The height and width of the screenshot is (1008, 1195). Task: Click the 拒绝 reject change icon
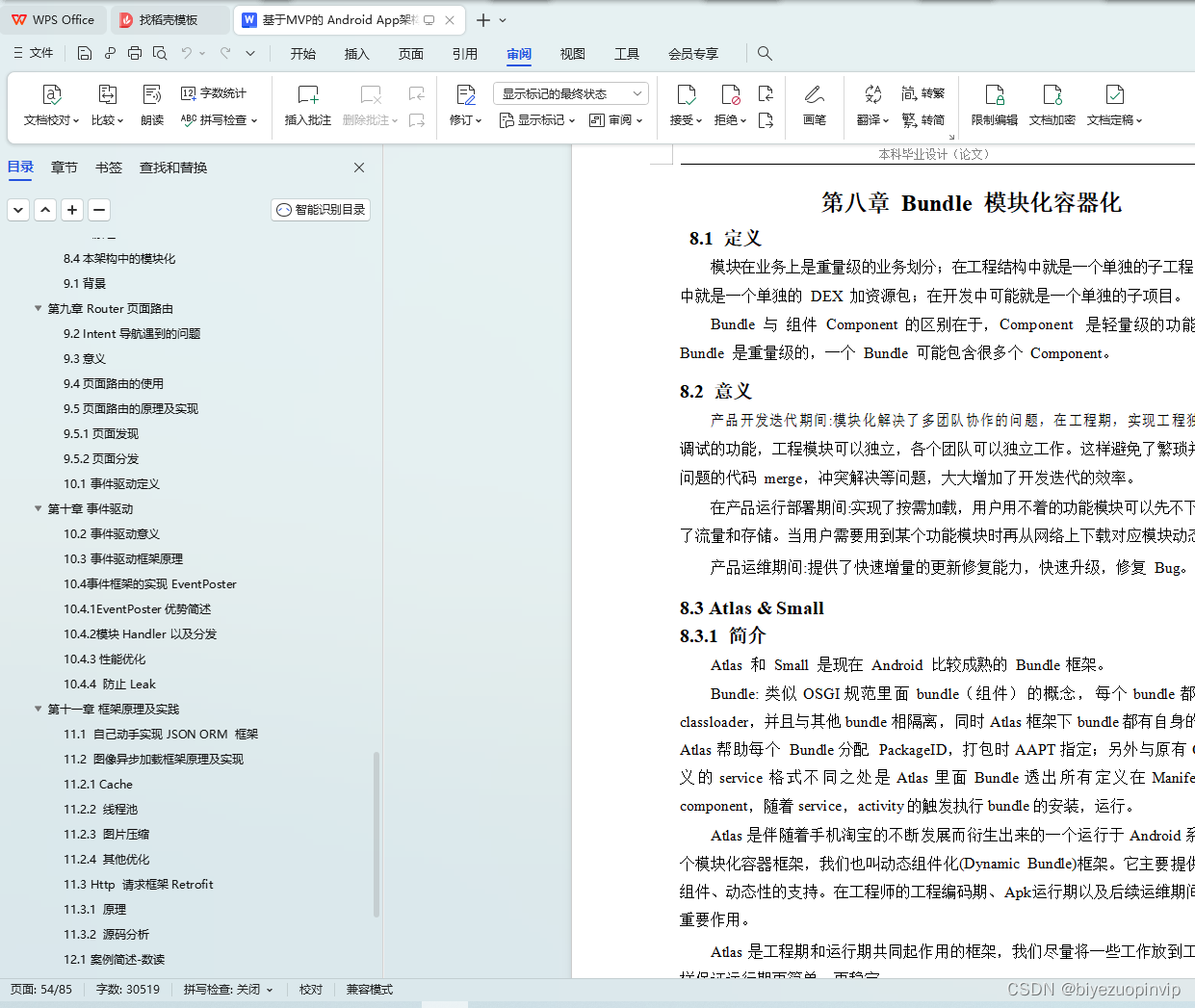[731, 94]
